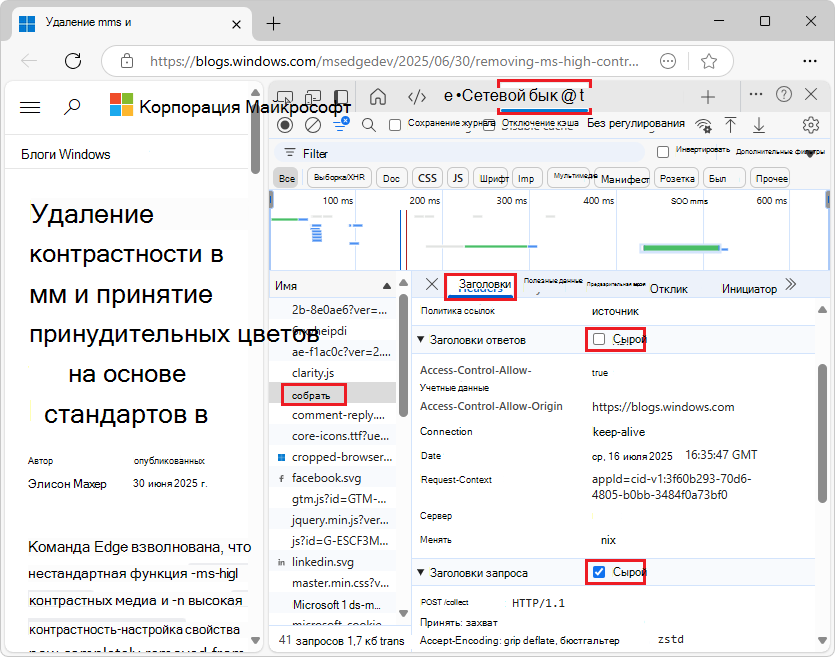Import HAR file with upload icon

point(731,125)
